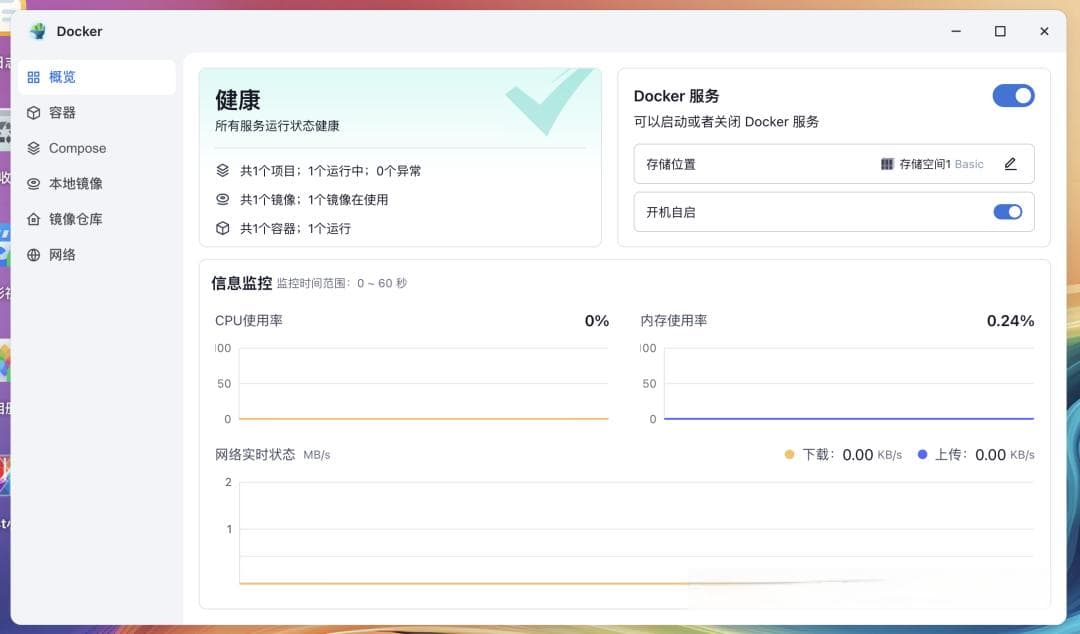Click the Docker whale logo icon
Image resolution: width=1080 pixels, height=634 pixels.
point(38,31)
